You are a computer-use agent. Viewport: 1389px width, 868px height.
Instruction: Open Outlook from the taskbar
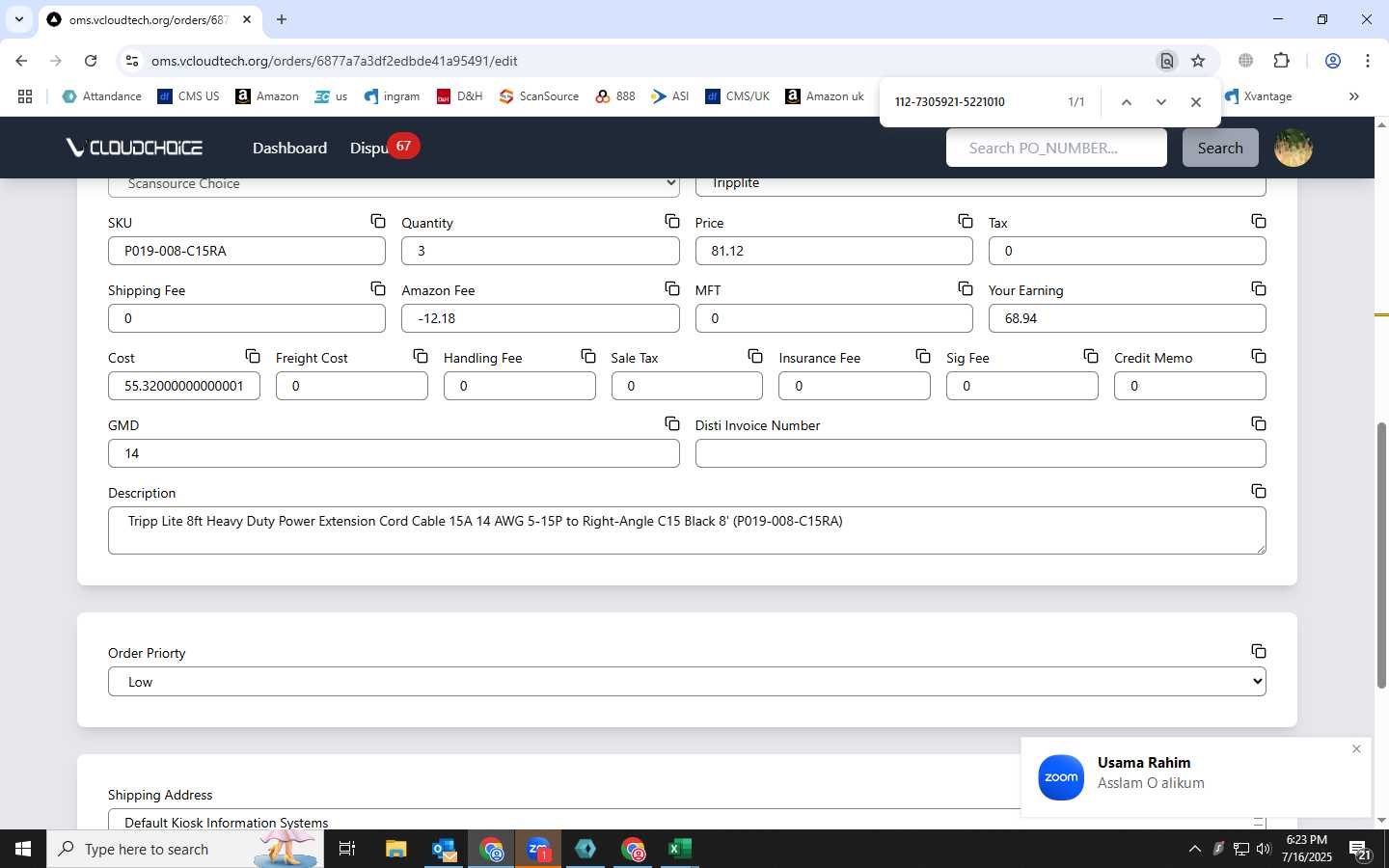point(444,849)
